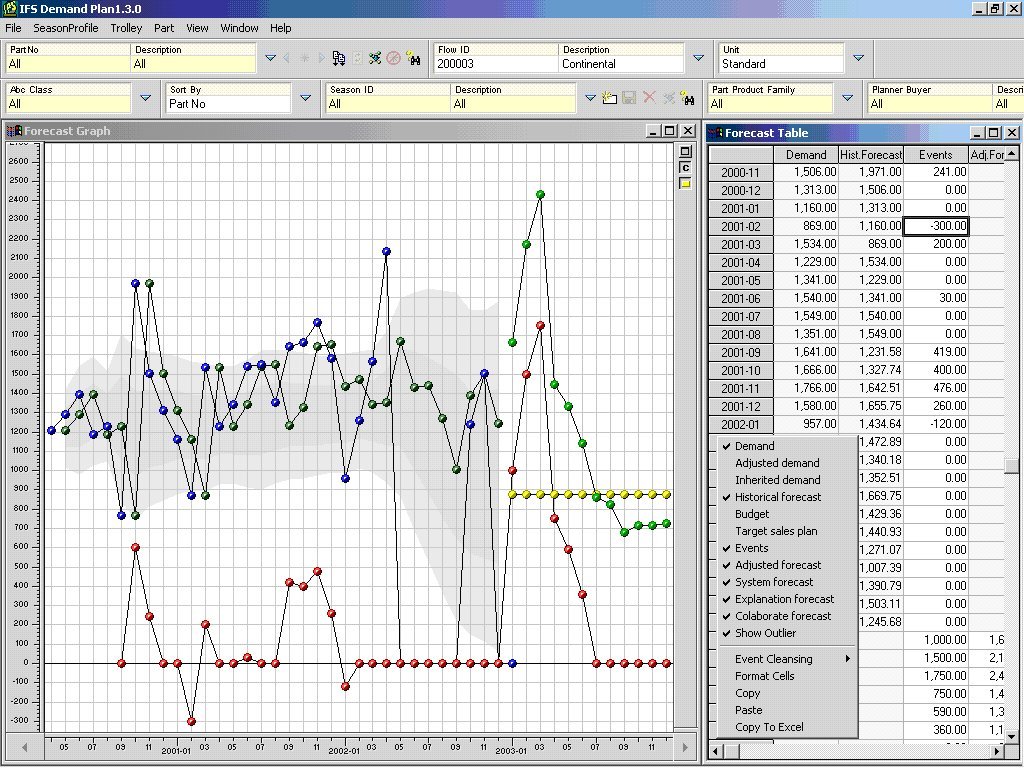Click the red crossed-circle icon in the part toolbar
Screen dimensions: 1024x768
393,58
